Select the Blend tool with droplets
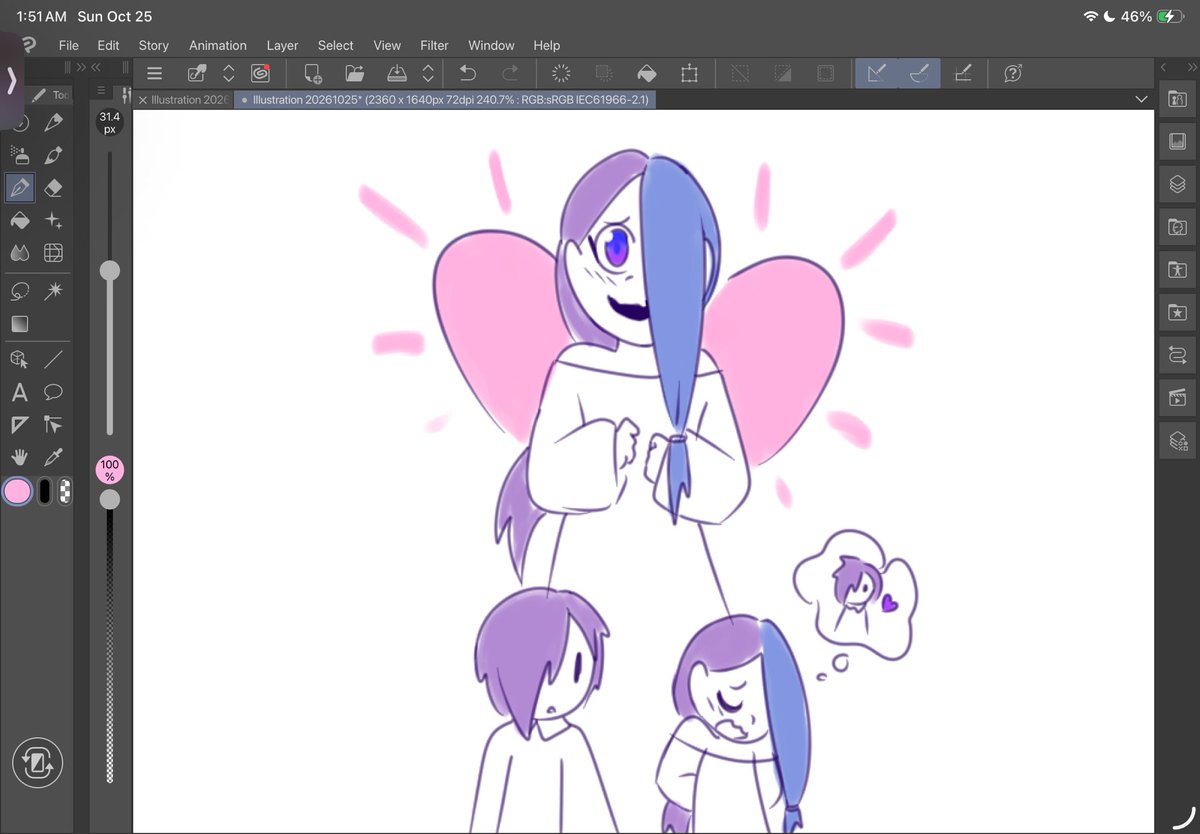This screenshot has width=1200, height=834. click(x=19, y=252)
